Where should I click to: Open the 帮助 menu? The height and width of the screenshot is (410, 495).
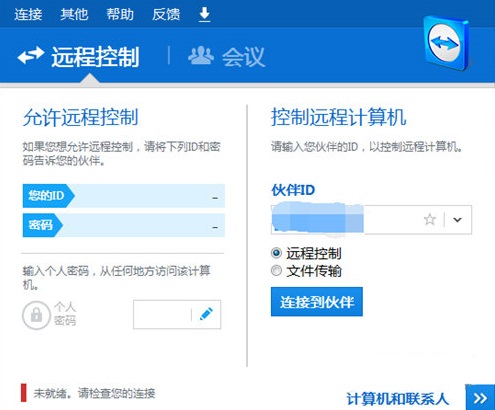pyautogui.click(x=120, y=15)
